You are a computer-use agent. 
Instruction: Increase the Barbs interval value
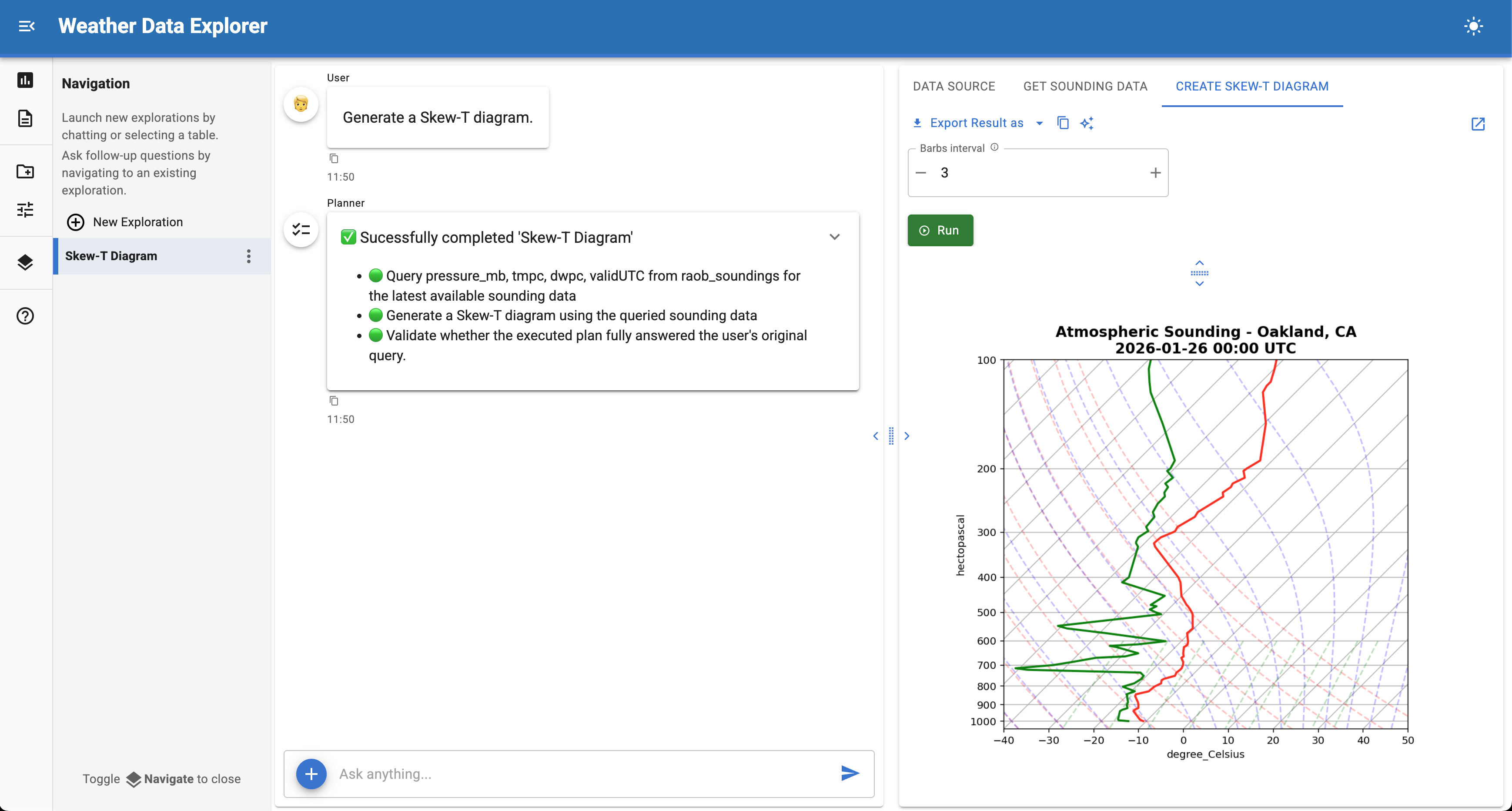click(1155, 173)
